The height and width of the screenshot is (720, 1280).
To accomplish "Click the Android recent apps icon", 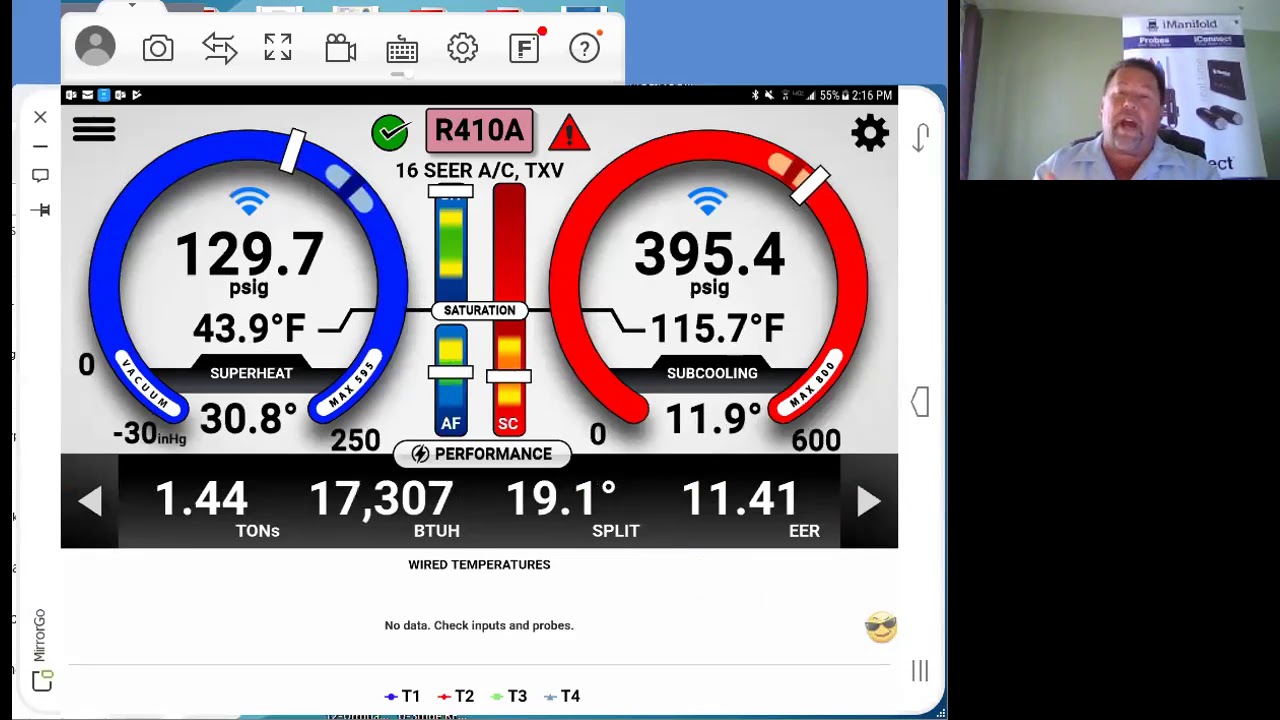I will (x=920, y=671).
